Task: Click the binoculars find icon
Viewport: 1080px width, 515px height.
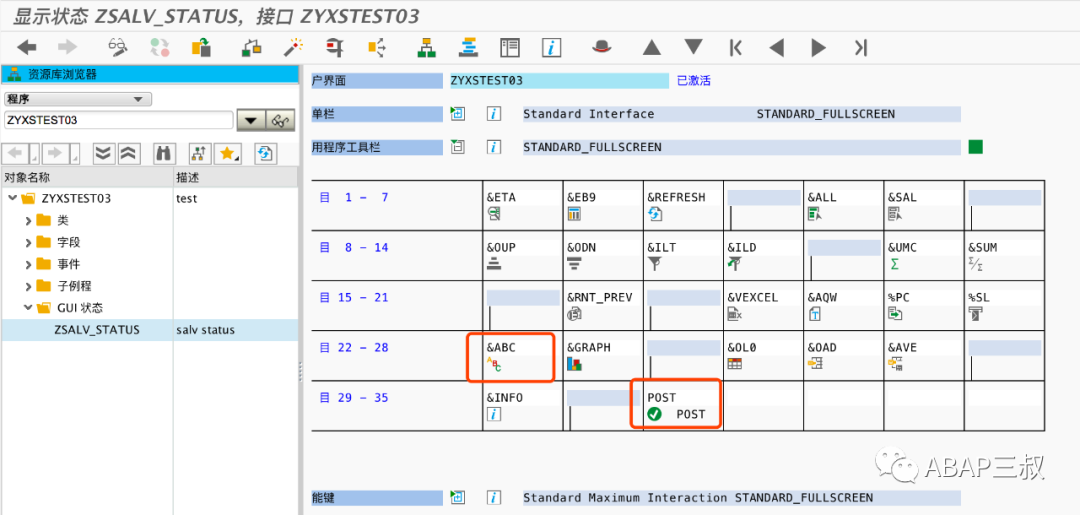Action: point(163,154)
